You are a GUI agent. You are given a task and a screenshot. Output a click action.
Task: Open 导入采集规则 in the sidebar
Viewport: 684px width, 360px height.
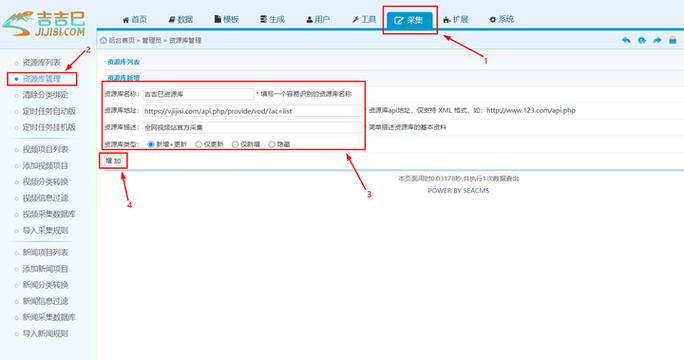click(45, 230)
